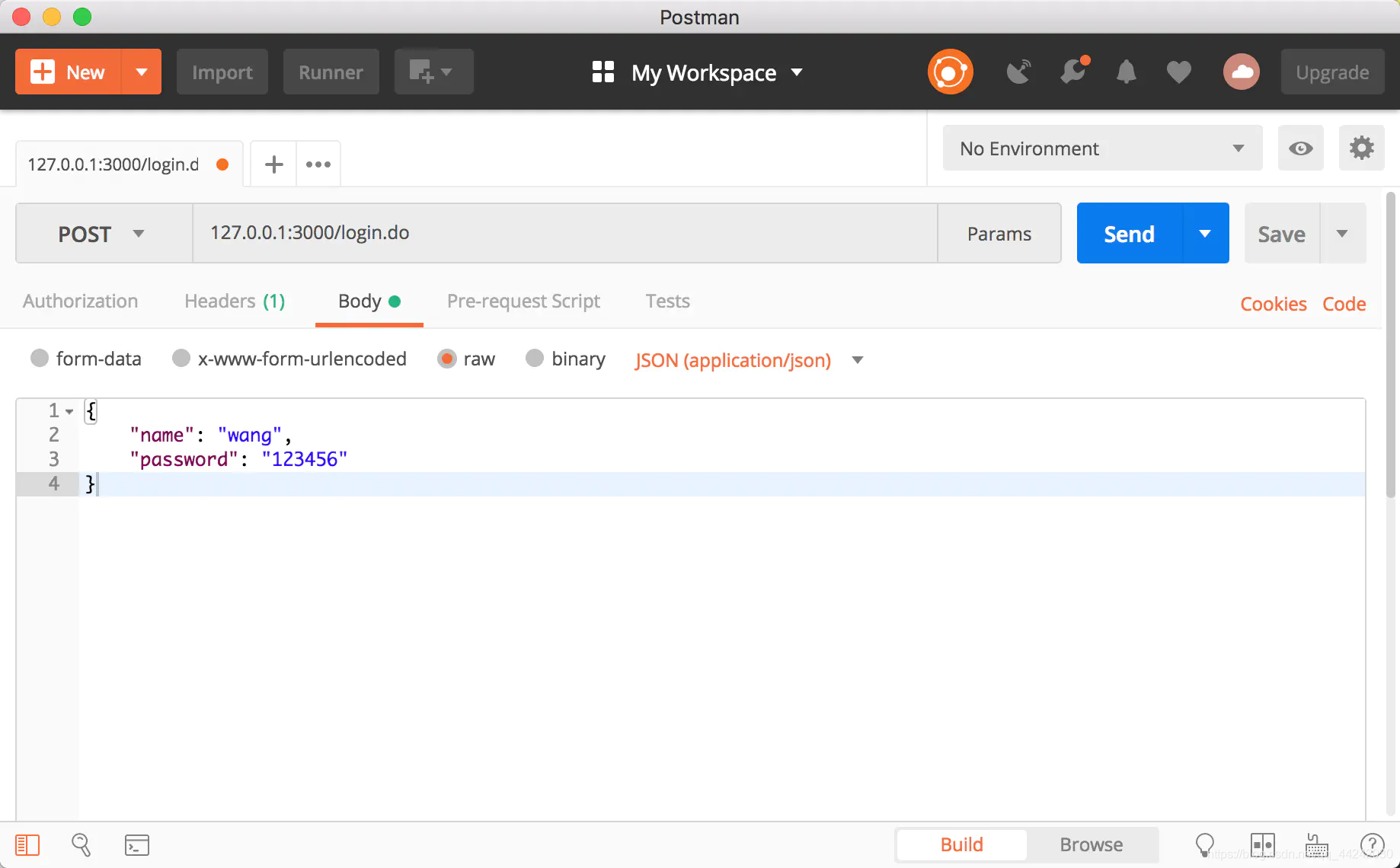Image resolution: width=1400 pixels, height=868 pixels.
Task: Open settings with the wrench icon
Action: [1362, 148]
